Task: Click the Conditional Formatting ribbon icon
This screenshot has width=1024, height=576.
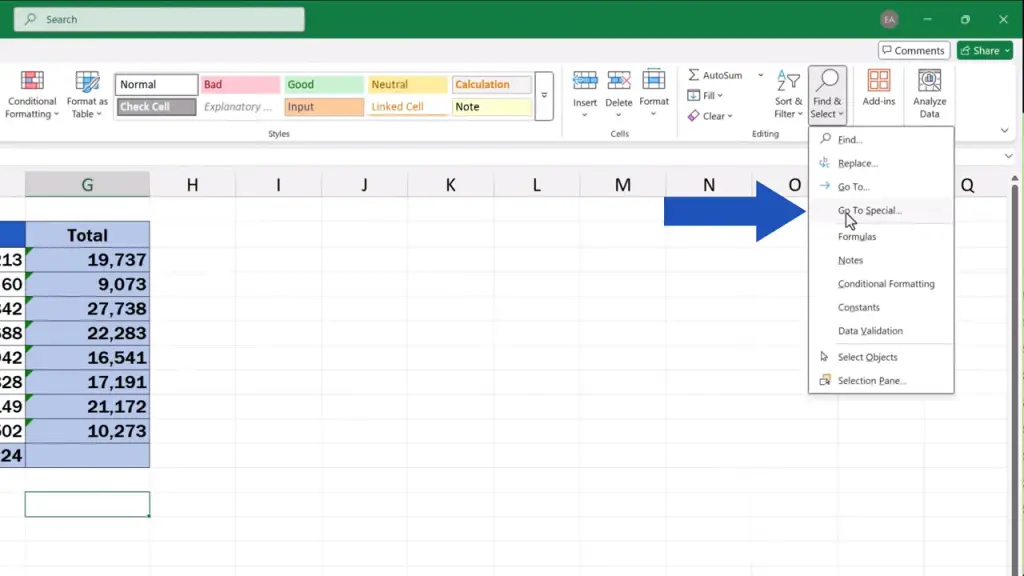Action: (x=32, y=82)
